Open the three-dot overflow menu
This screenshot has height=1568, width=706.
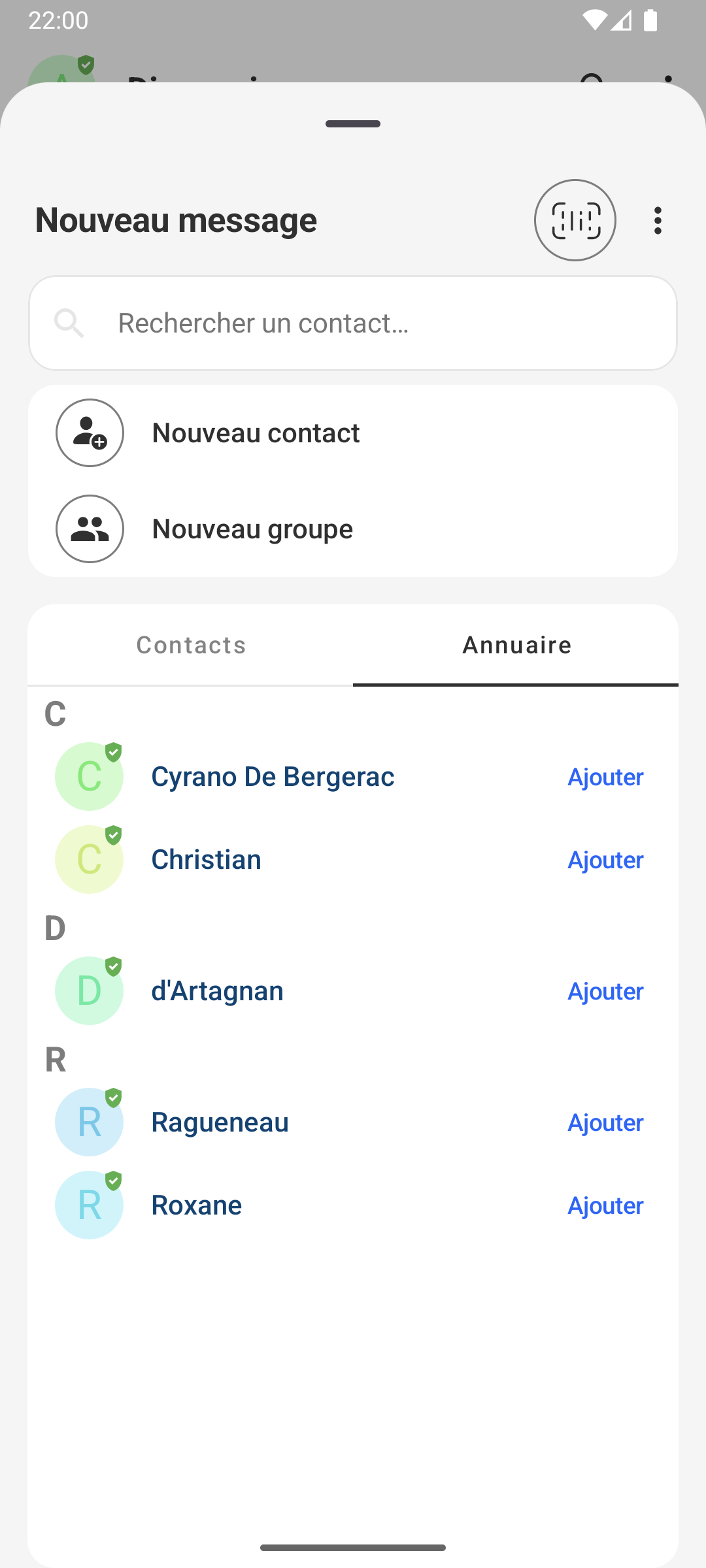(658, 221)
